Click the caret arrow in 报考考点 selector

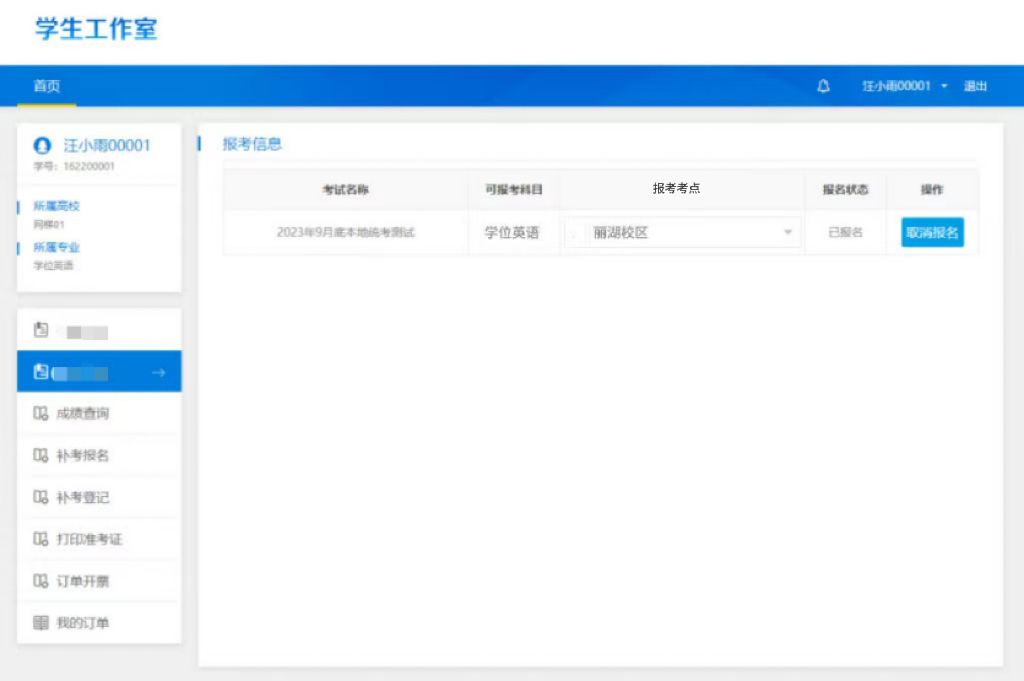787,233
